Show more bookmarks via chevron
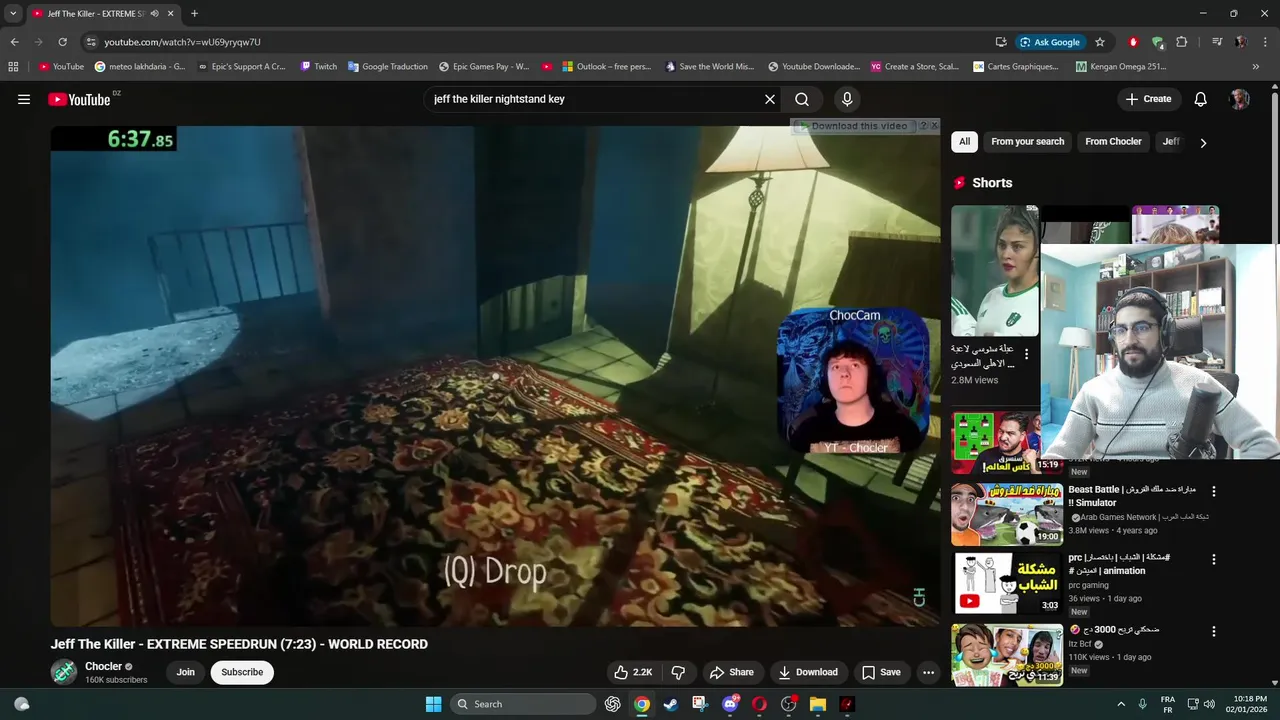Screen dimensions: 1280x720 tap(1256, 67)
